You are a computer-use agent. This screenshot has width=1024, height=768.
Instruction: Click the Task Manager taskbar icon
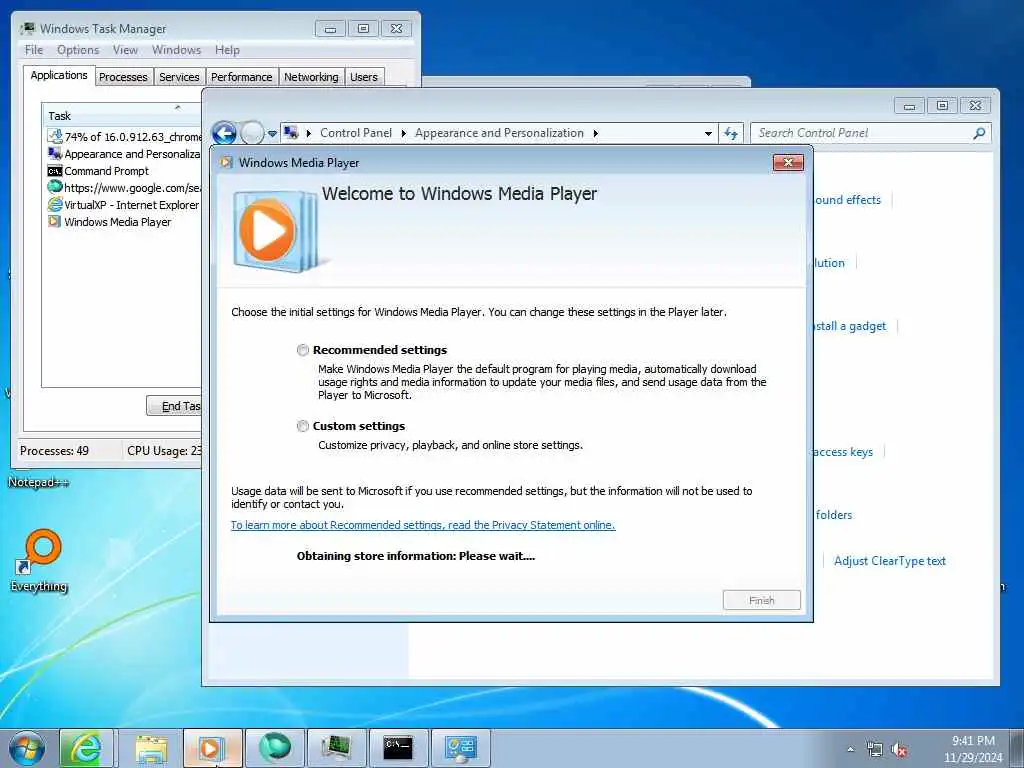pos(336,748)
